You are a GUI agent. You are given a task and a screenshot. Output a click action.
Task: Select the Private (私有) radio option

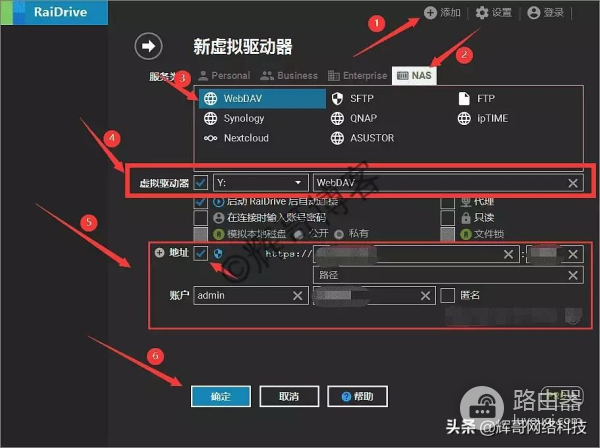click(x=339, y=234)
